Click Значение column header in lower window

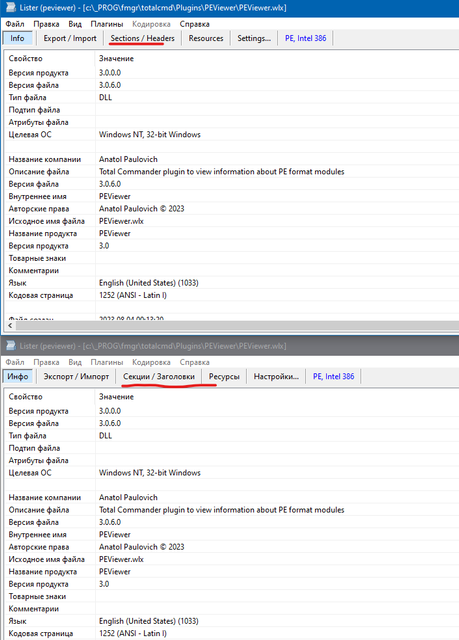277,397
